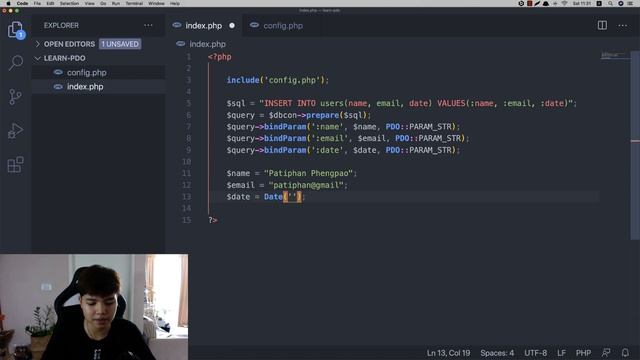This screenshot has height=360, width=640.
Task: Go to line via Ln 13, Col 19
Action: [448, 353]
